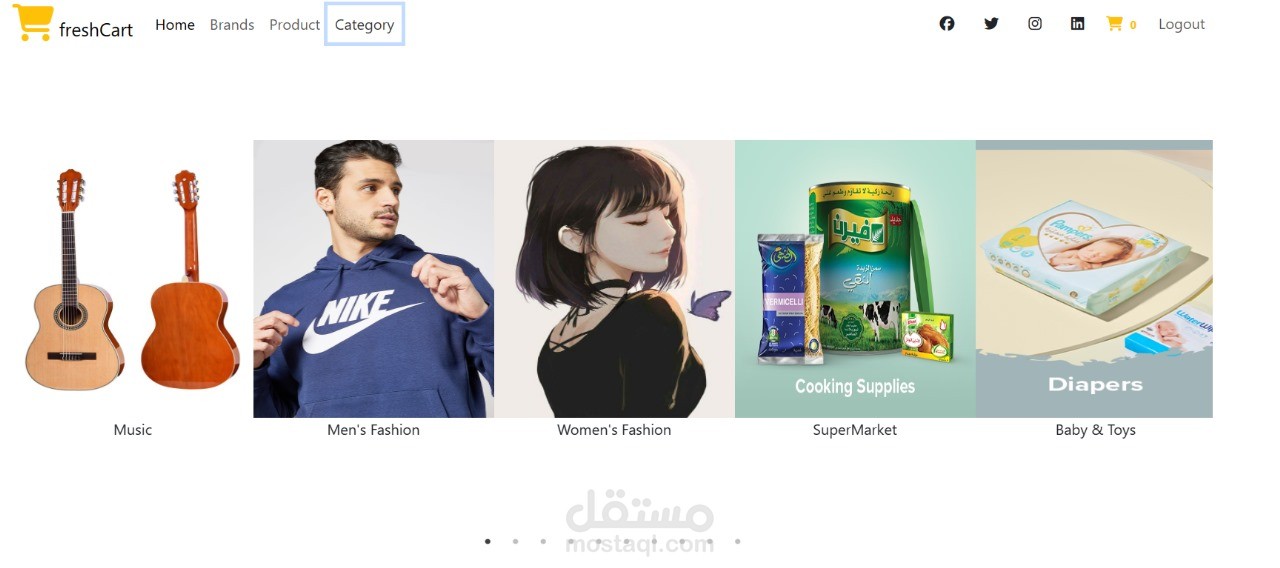Select the Category nav link
Viewport: 1280px width, 568px height.
coord(364,25)
